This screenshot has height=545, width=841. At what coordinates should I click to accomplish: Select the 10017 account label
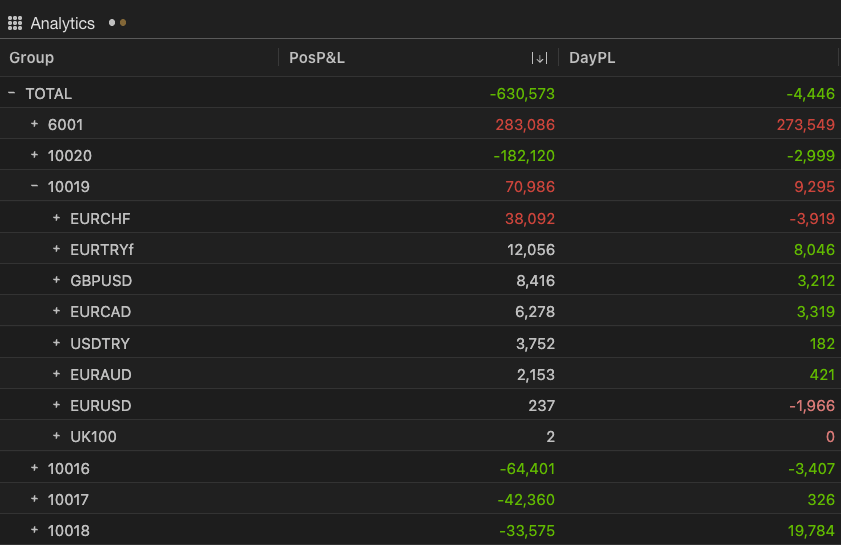(x=68, y=500)
